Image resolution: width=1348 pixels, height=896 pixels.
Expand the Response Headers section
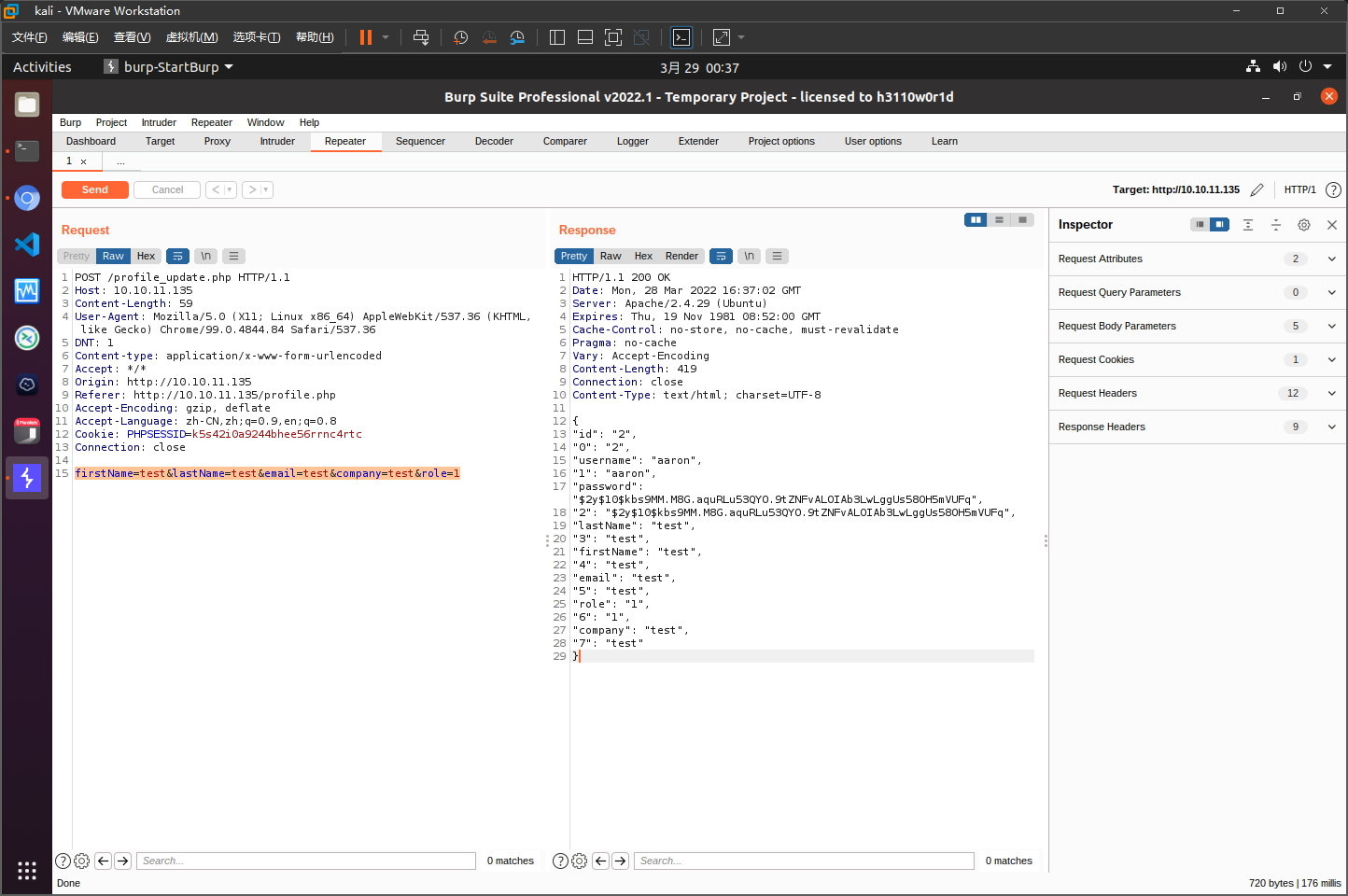pos(1331,427)
